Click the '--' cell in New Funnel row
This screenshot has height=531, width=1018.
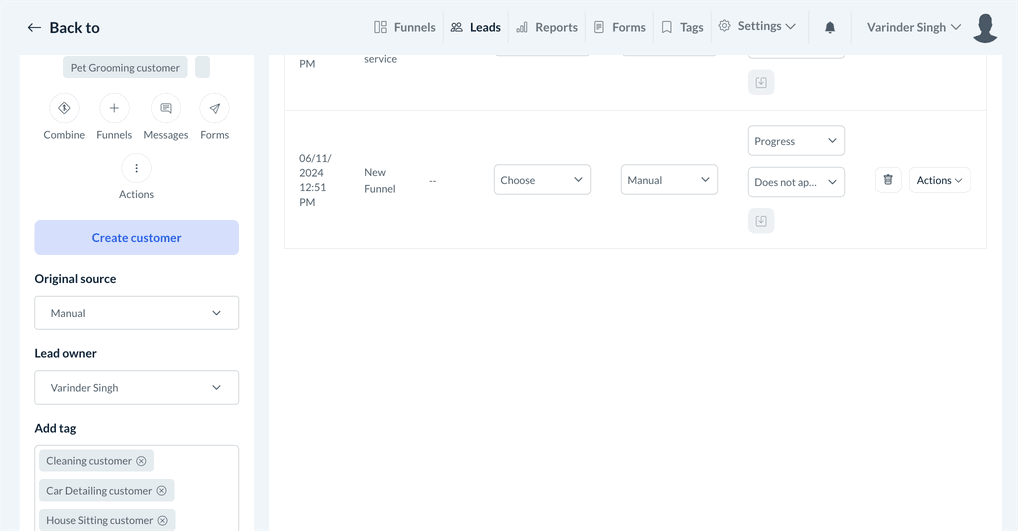[432, 180]
